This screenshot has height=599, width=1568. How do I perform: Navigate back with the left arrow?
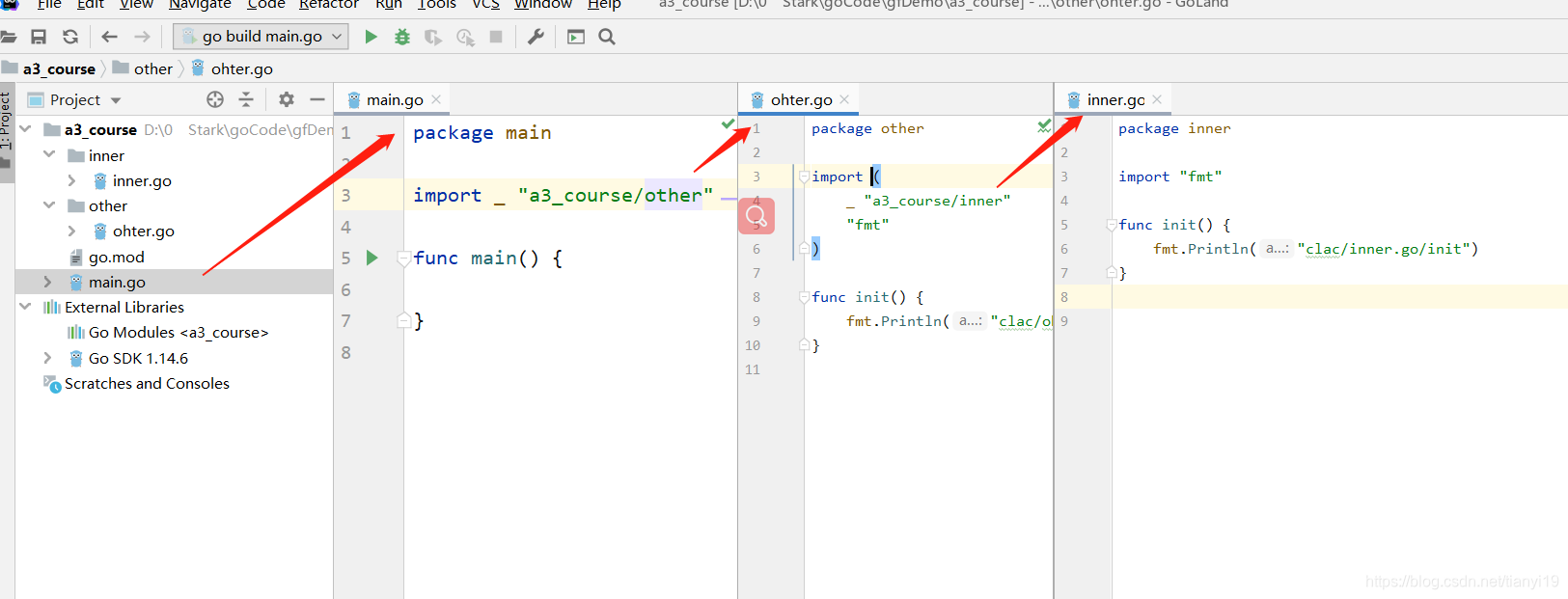(109, 37)
